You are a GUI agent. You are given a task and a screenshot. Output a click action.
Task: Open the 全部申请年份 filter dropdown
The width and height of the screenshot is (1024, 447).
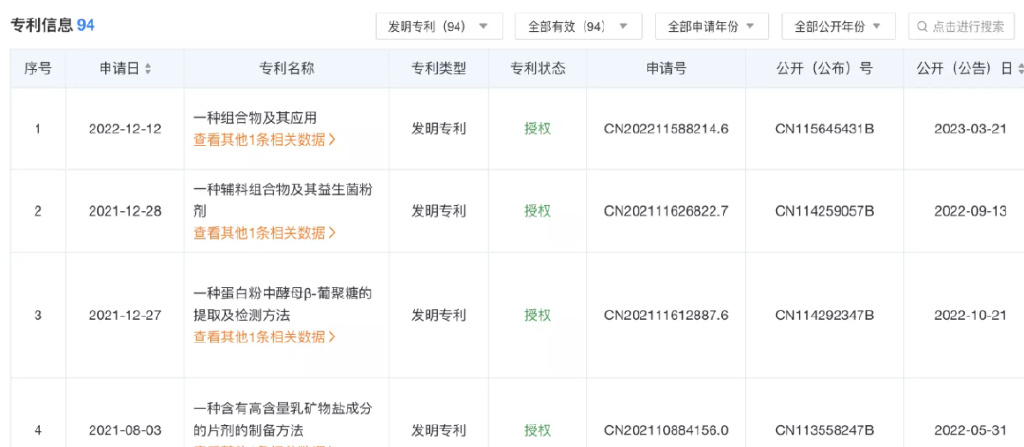711,26
